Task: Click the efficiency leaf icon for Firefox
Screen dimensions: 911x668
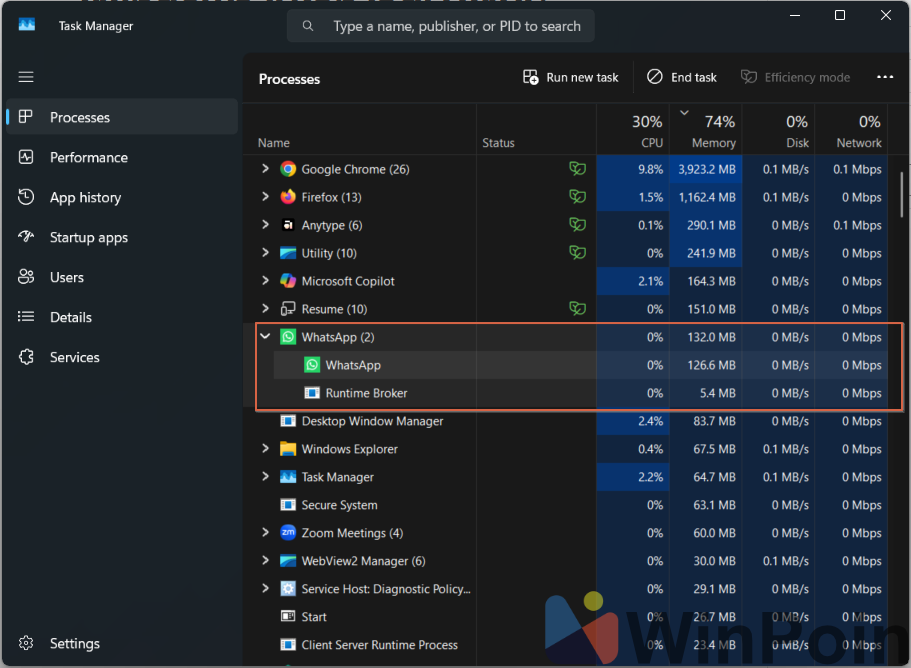Action: 577,196
